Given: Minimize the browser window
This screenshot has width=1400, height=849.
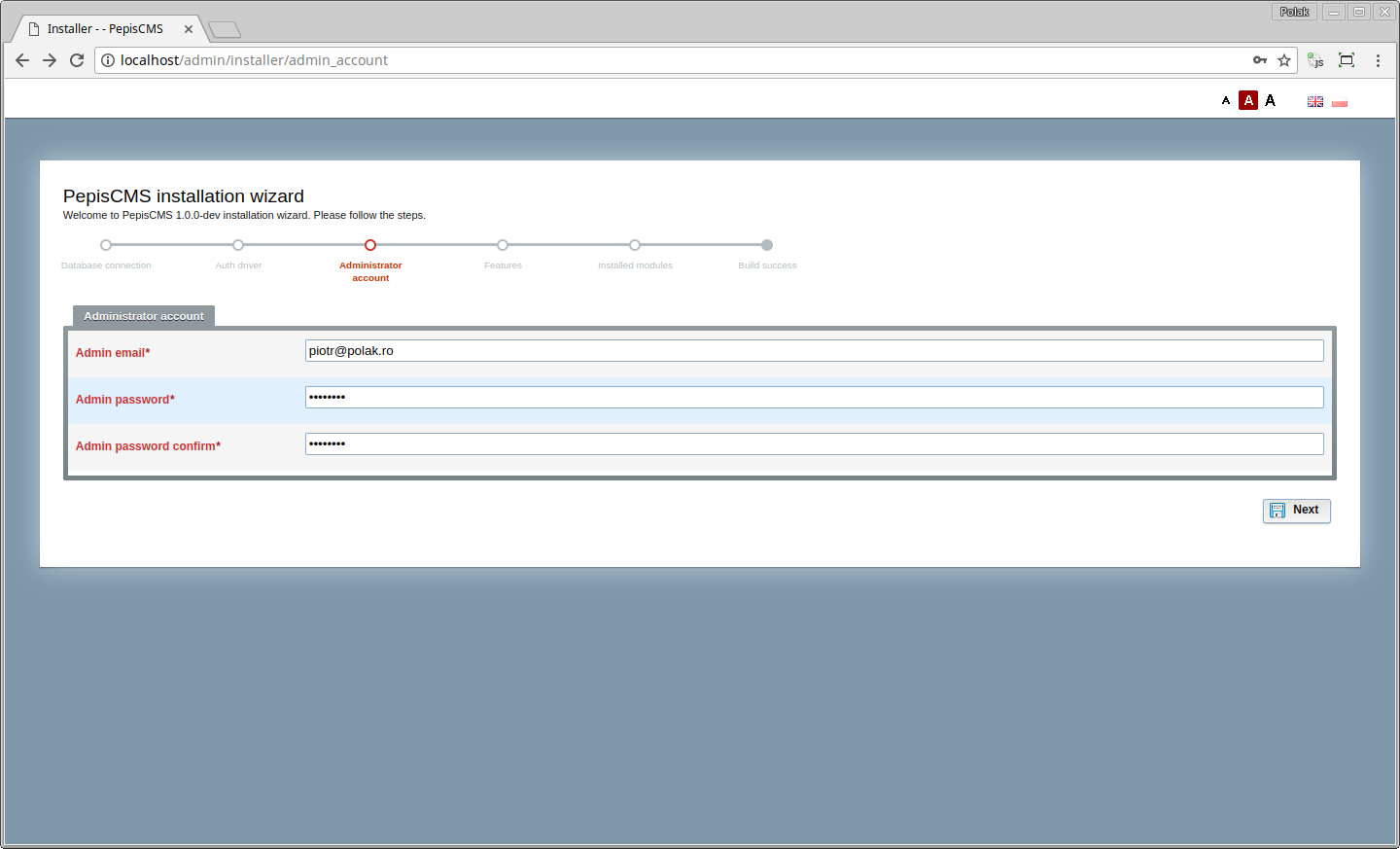Looking at the screenshot, I should (1334, 12).
